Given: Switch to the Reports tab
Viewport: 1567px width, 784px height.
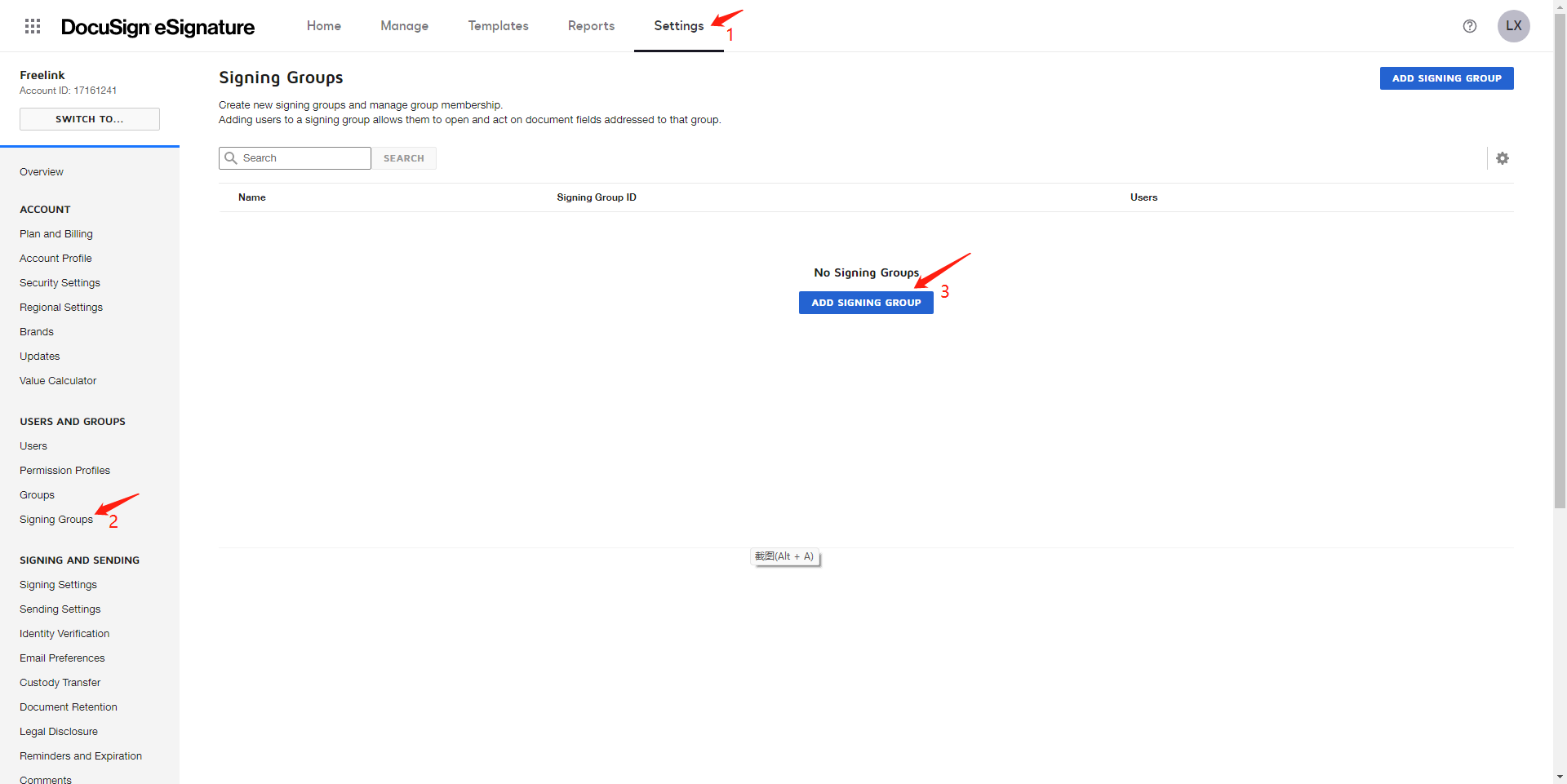Looking at the screenshot, I should (x=591, y=25).
